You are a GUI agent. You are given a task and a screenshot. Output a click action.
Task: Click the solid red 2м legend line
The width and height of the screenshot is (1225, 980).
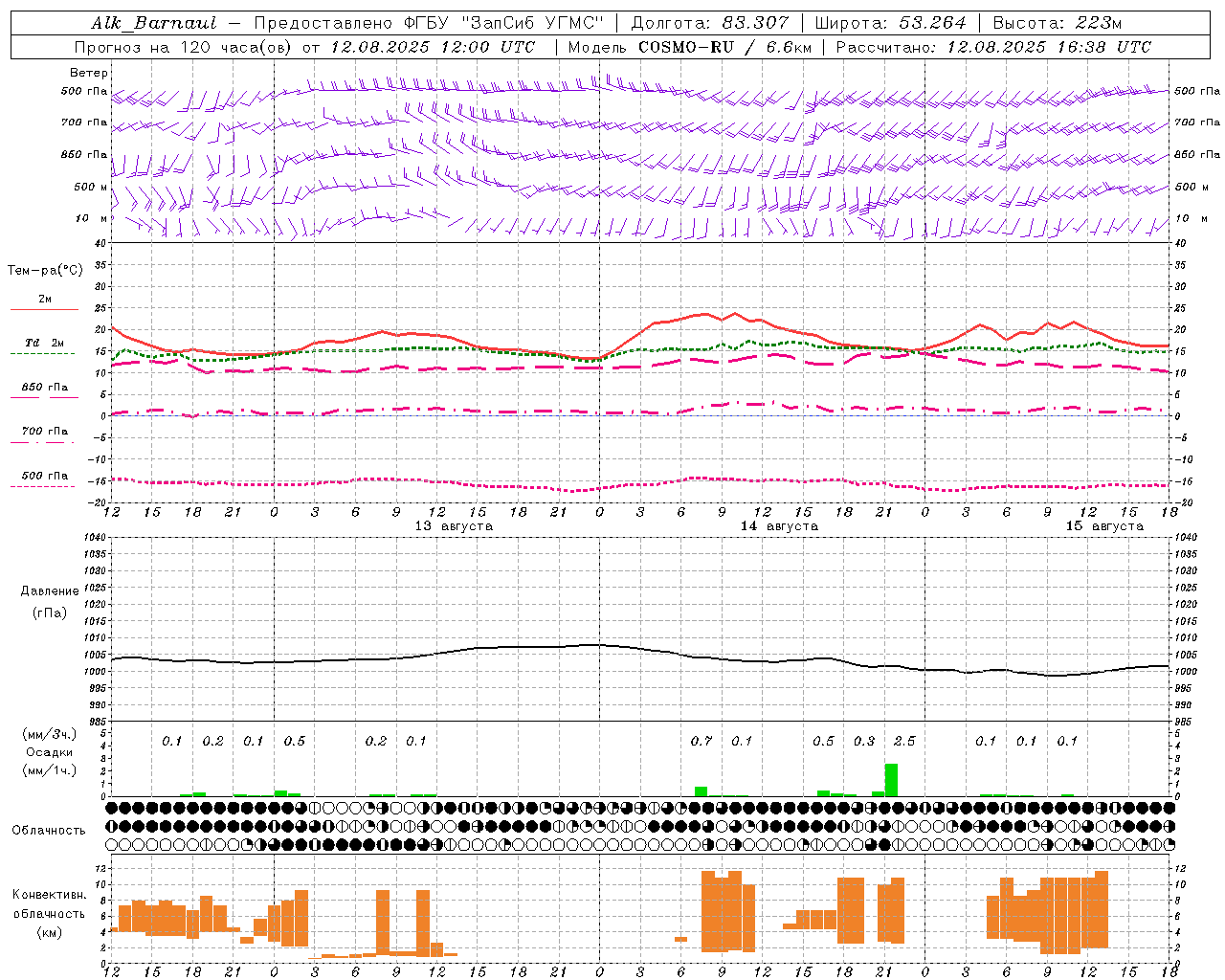coord(44,309)
